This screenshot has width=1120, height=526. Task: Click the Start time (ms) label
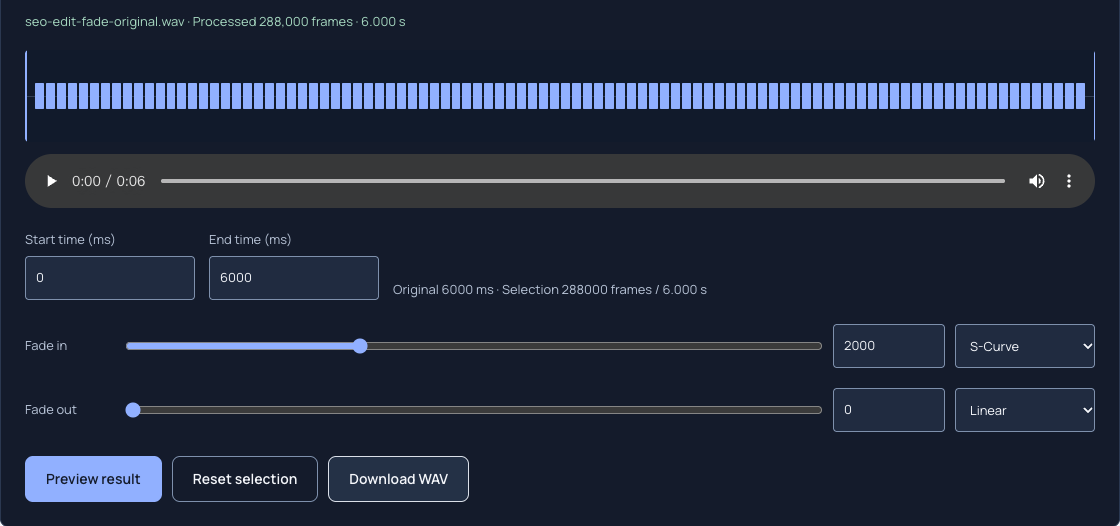coord(70,239)
